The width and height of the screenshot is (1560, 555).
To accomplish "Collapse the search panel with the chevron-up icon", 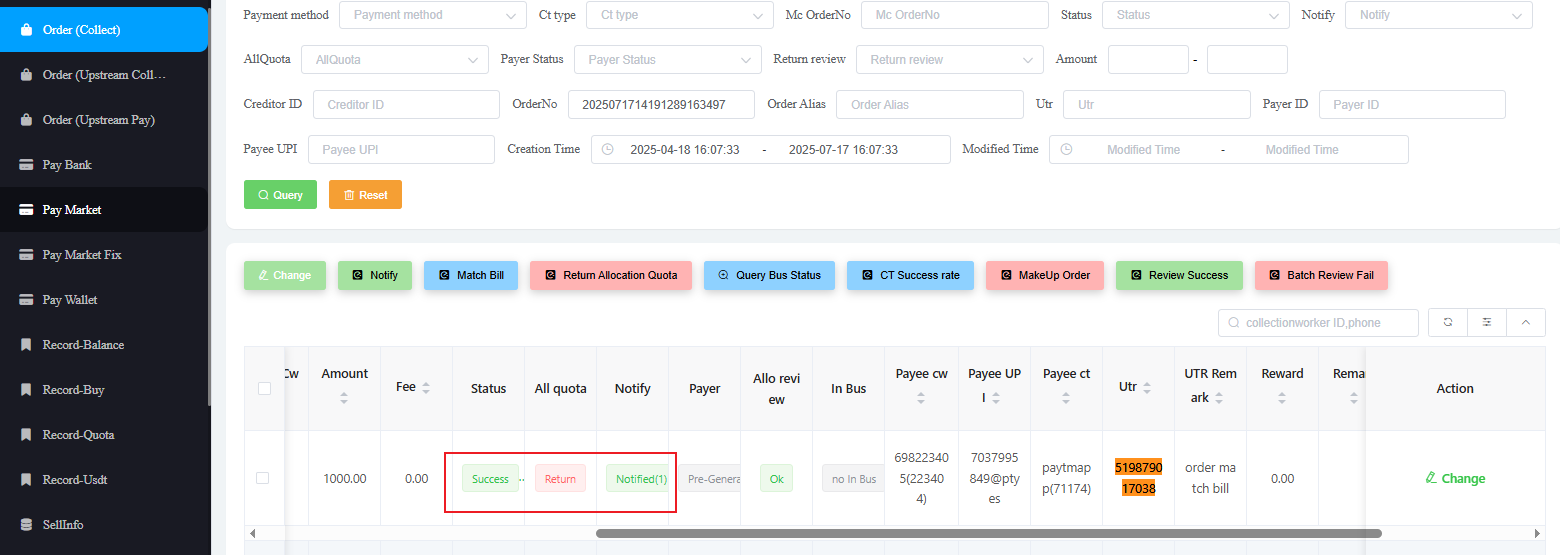I will coord(1525,322).
